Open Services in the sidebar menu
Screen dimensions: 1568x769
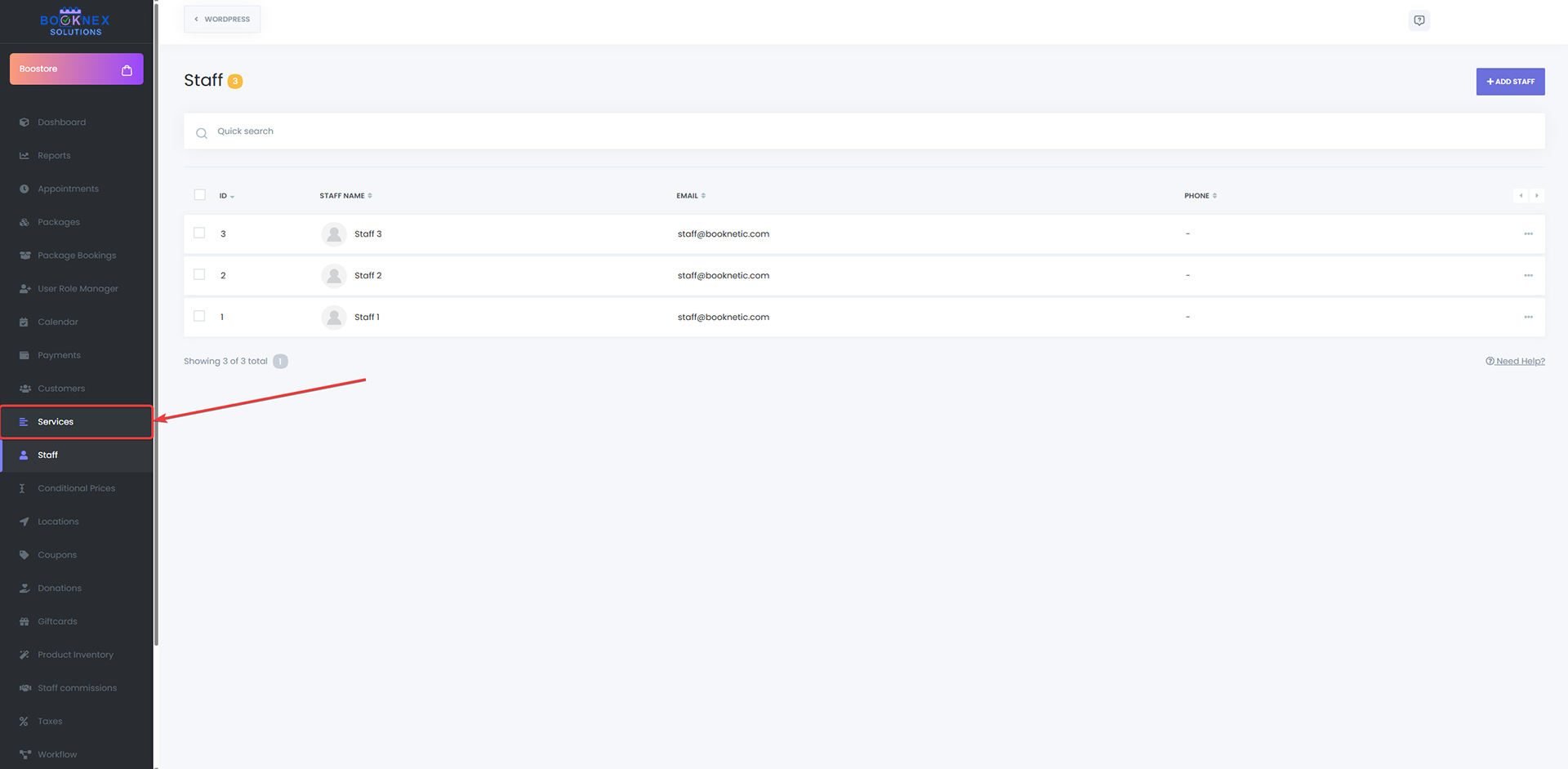56,422
